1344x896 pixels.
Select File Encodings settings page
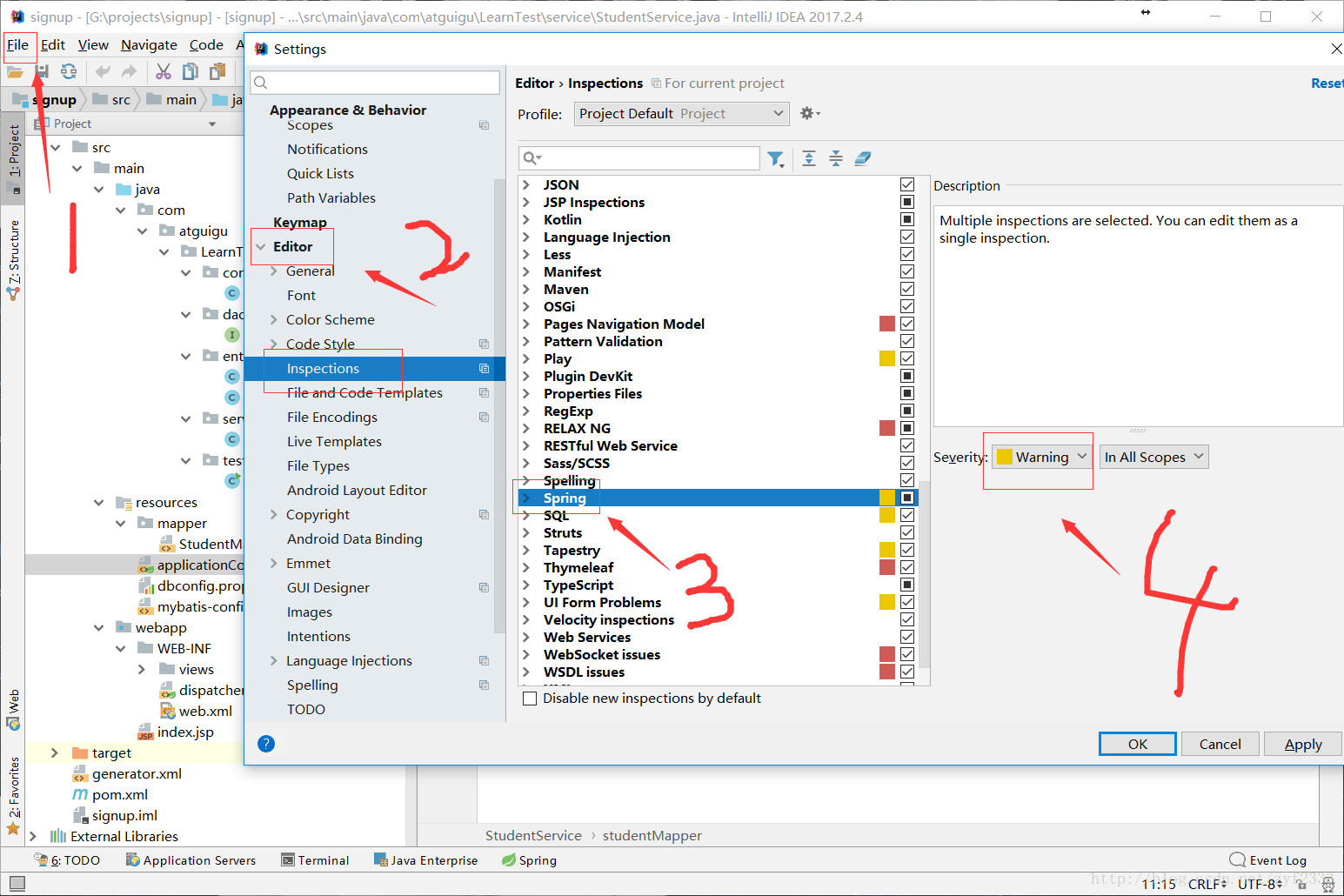[x=332, y=418]
